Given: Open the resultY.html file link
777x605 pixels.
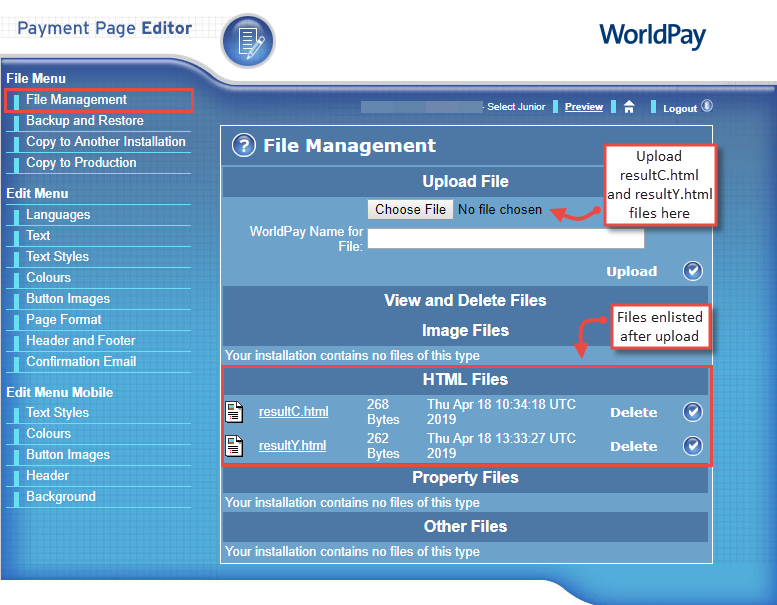Looking at the screenshot, I should pos(292,445).
